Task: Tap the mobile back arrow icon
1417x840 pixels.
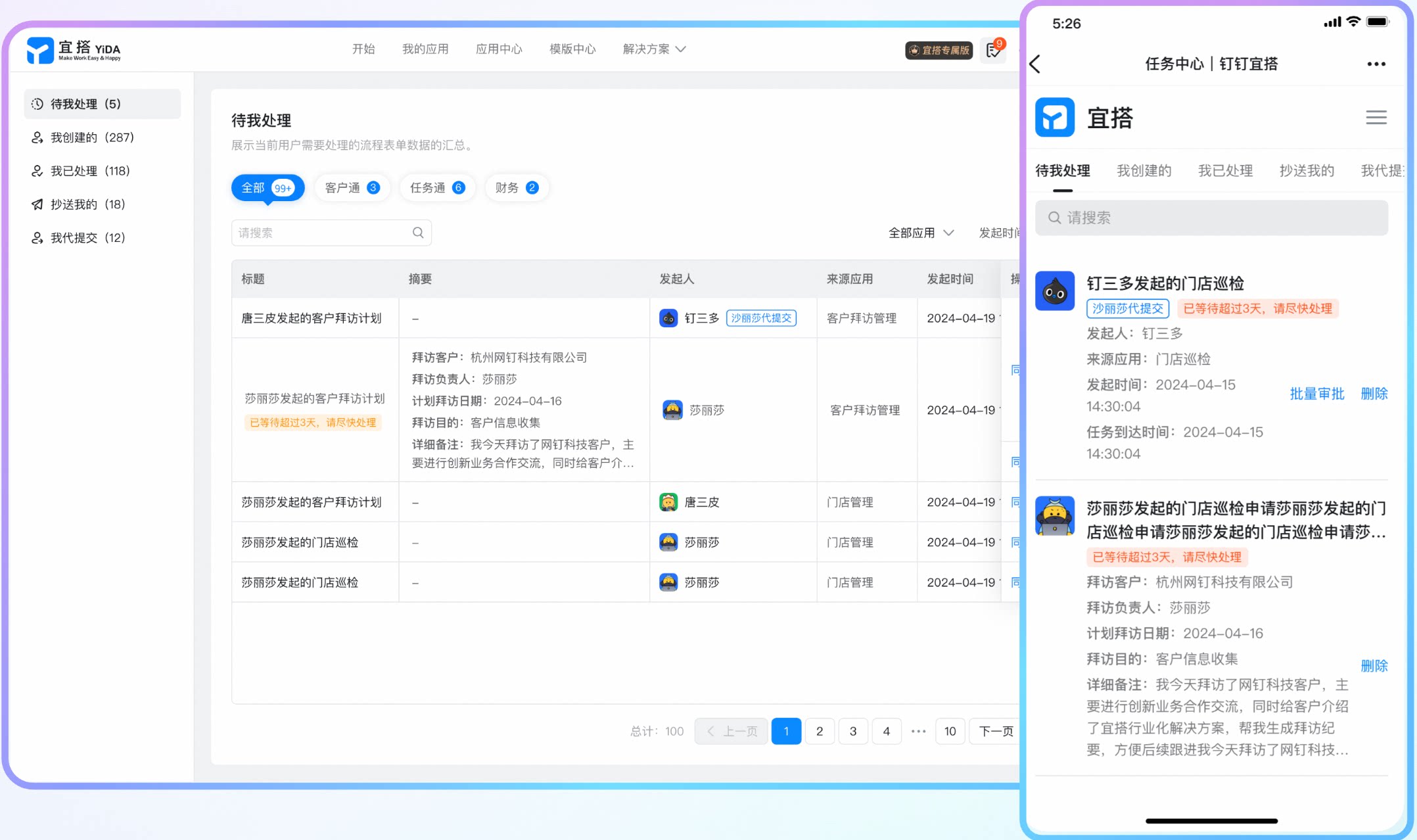Action: (x=1036, y=64)
